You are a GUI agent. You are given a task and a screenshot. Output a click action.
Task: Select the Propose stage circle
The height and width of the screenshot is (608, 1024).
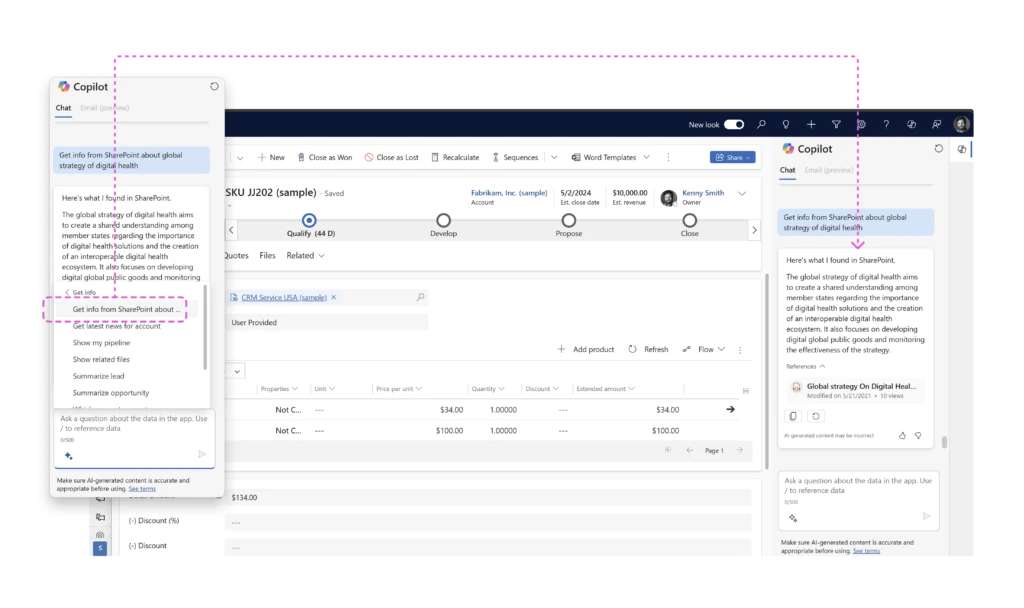pos(568,220)
